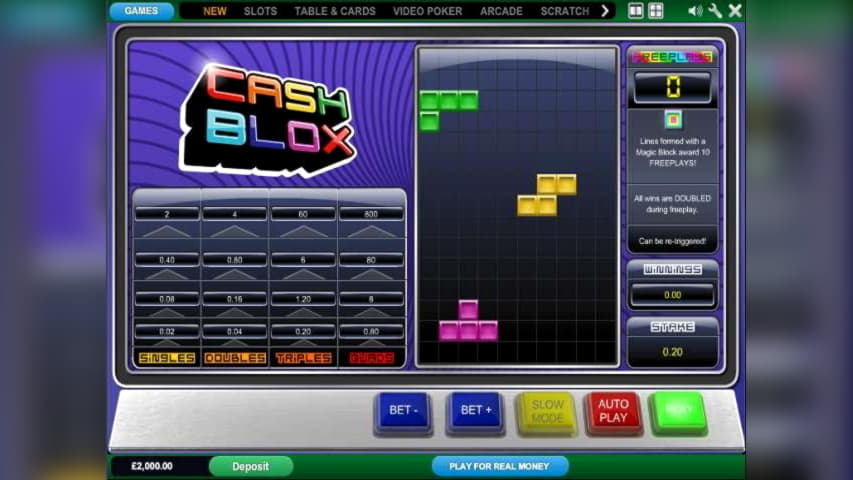Click the 0.16 doubles payout
The width and height of the screenshot is (853, 480).
(x=235, y=299)
